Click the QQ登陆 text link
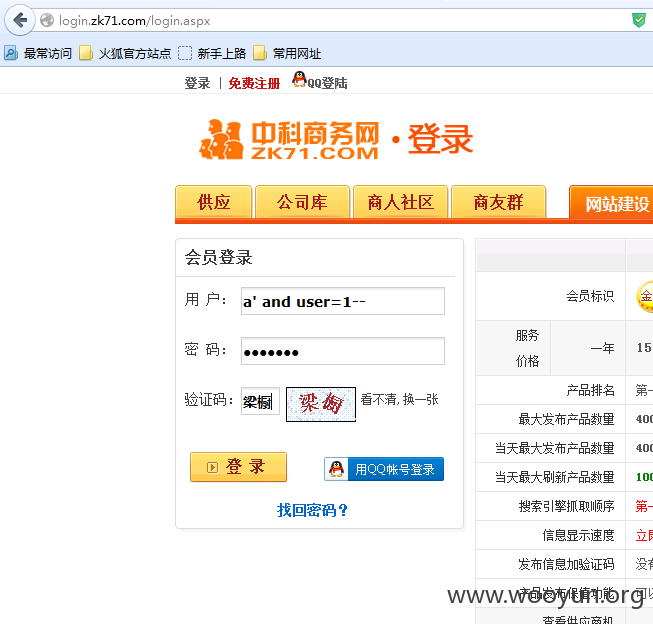653x624 pixels. [x=327, y=83]
